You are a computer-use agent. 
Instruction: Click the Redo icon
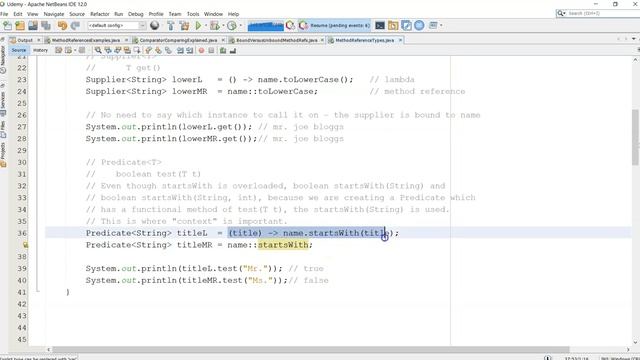tap(75, 26)
